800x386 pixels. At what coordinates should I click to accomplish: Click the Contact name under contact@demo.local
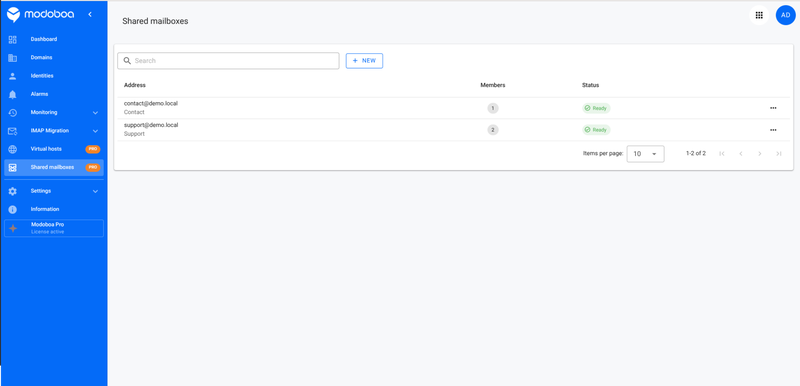point(134,112)
